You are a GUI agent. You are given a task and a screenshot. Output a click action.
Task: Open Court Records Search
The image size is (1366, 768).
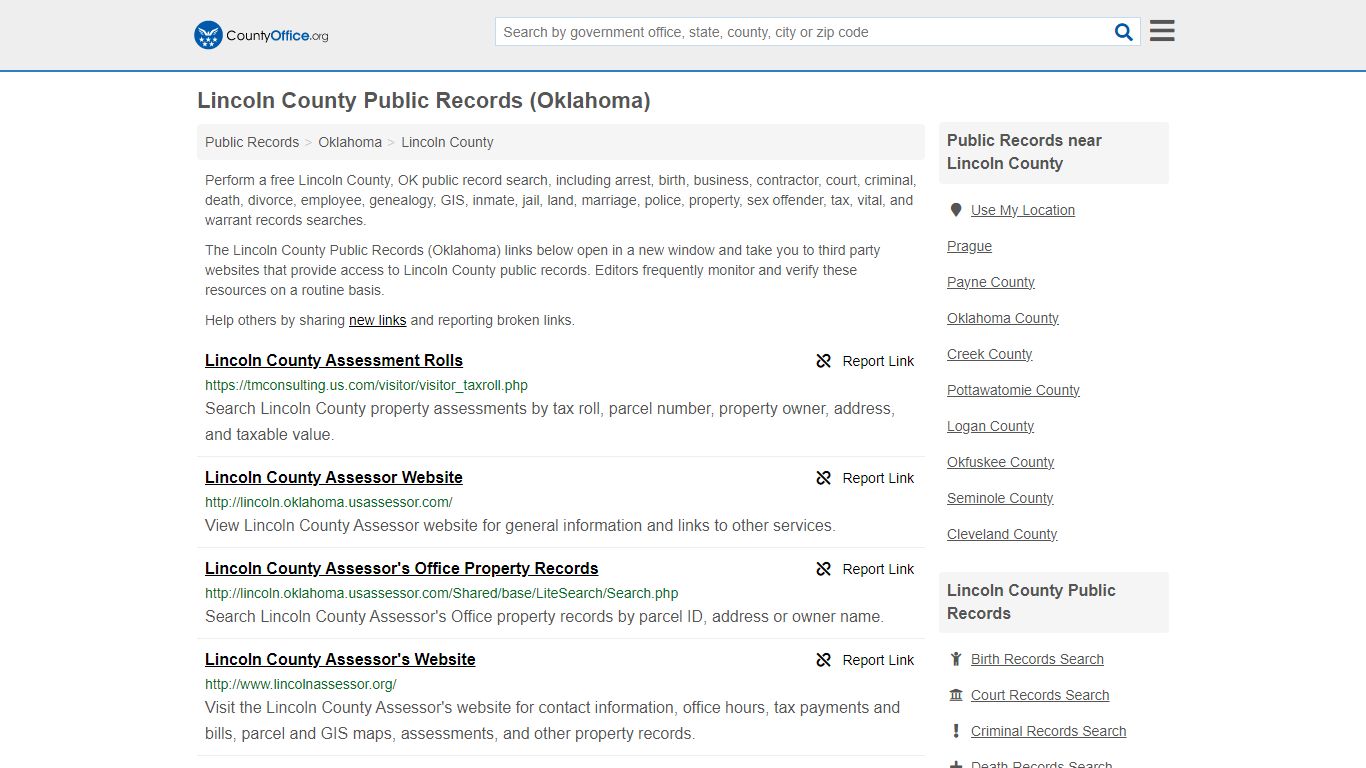1040,695
